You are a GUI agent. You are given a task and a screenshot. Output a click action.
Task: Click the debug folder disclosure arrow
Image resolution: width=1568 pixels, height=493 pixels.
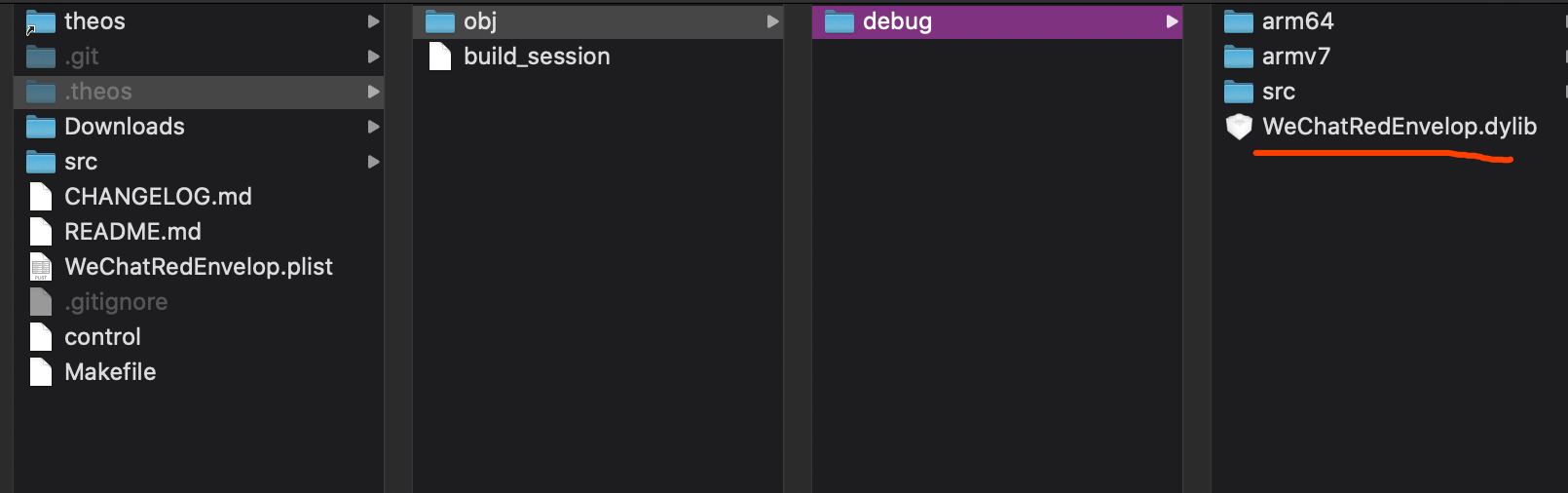tap(1172, 21)
